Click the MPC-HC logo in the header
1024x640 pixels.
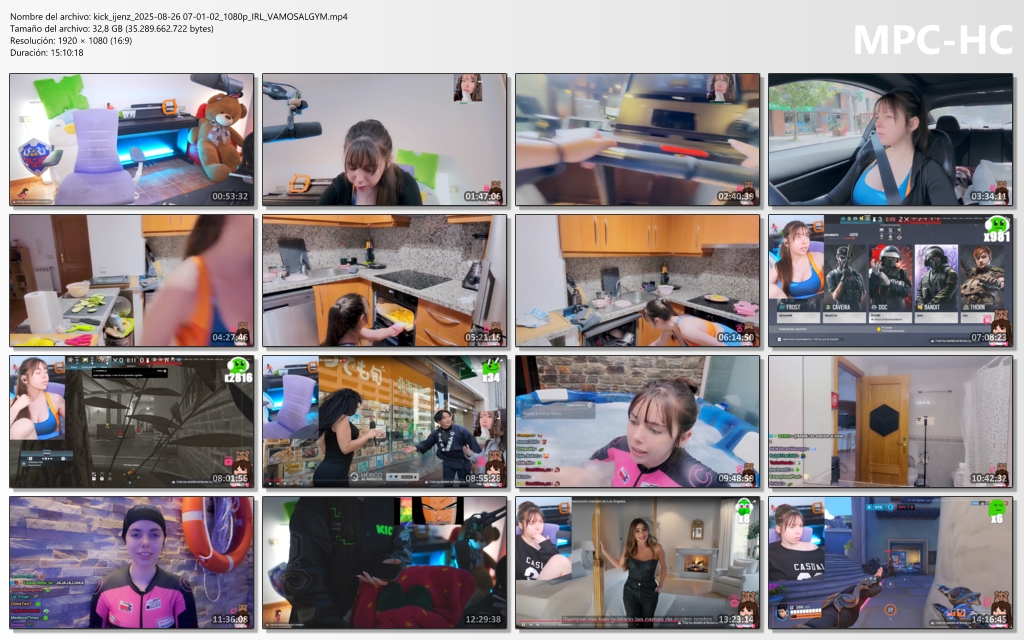[x=932, y=39]
